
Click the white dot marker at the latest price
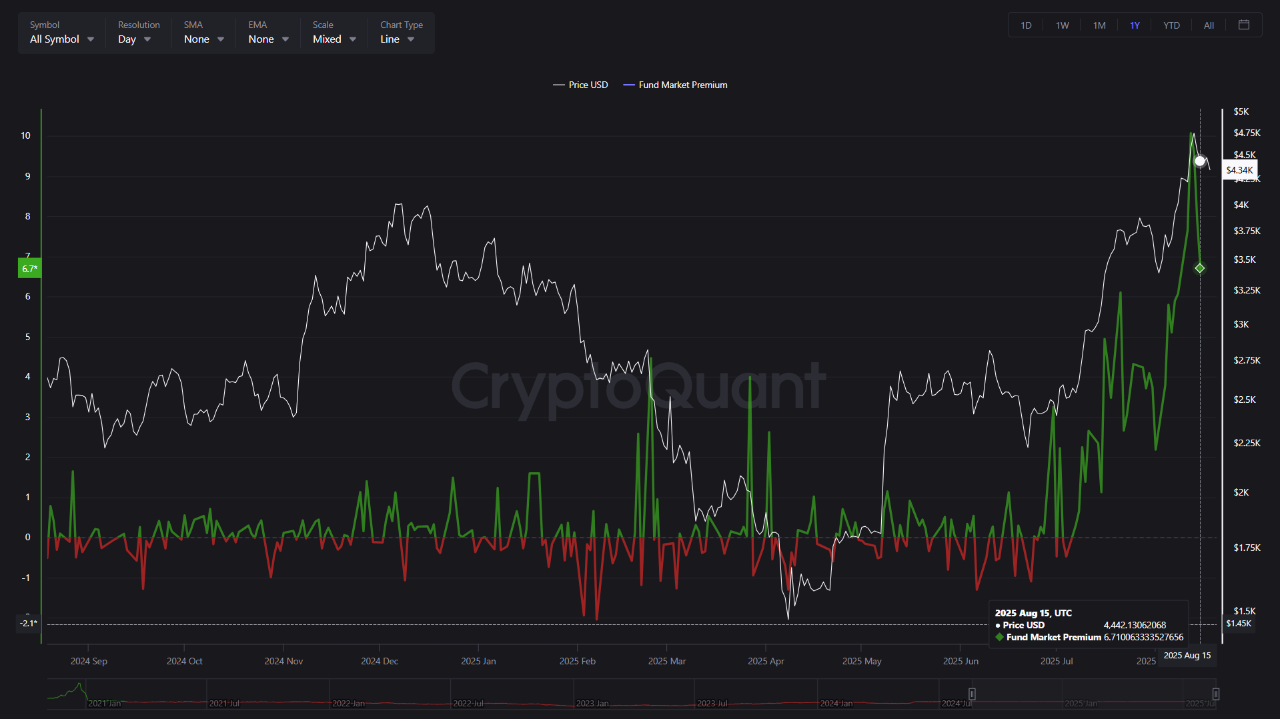(1199, 160)
